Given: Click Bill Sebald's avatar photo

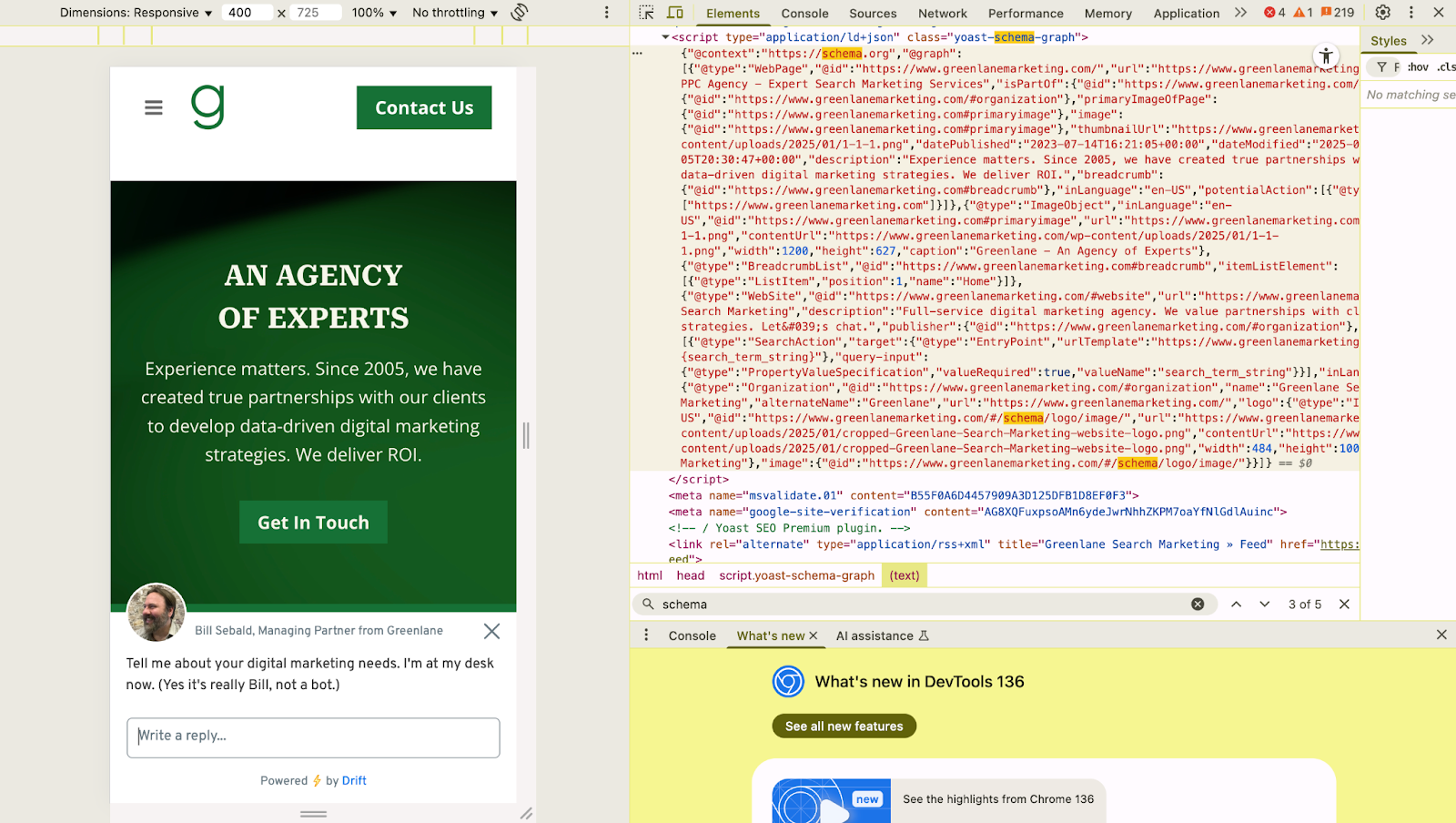Looking at the screenshot, I should 157,613.
